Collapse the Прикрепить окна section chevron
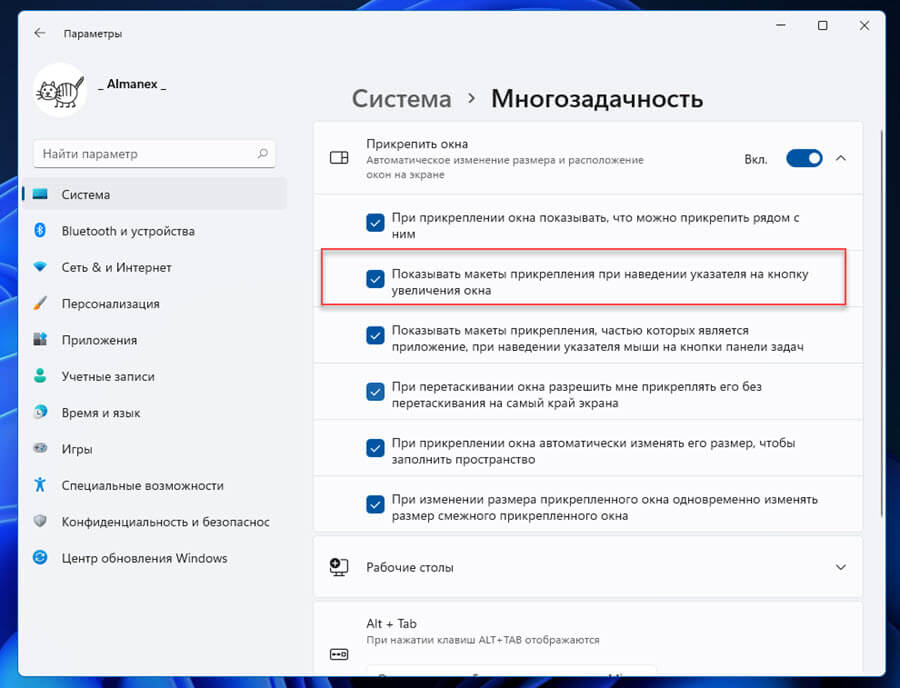 point(841,158)
